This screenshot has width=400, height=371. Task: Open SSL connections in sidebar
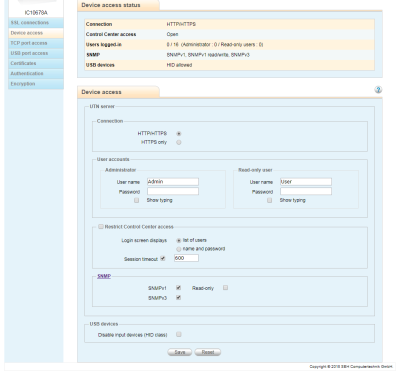tap(36, 23)
